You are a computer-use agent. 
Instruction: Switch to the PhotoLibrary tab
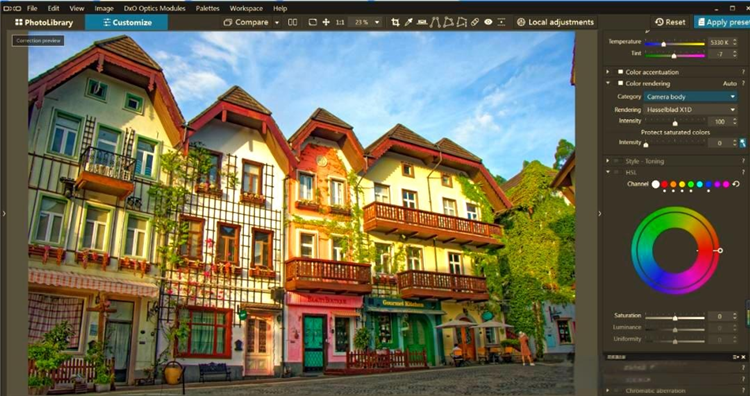[44, 22]
